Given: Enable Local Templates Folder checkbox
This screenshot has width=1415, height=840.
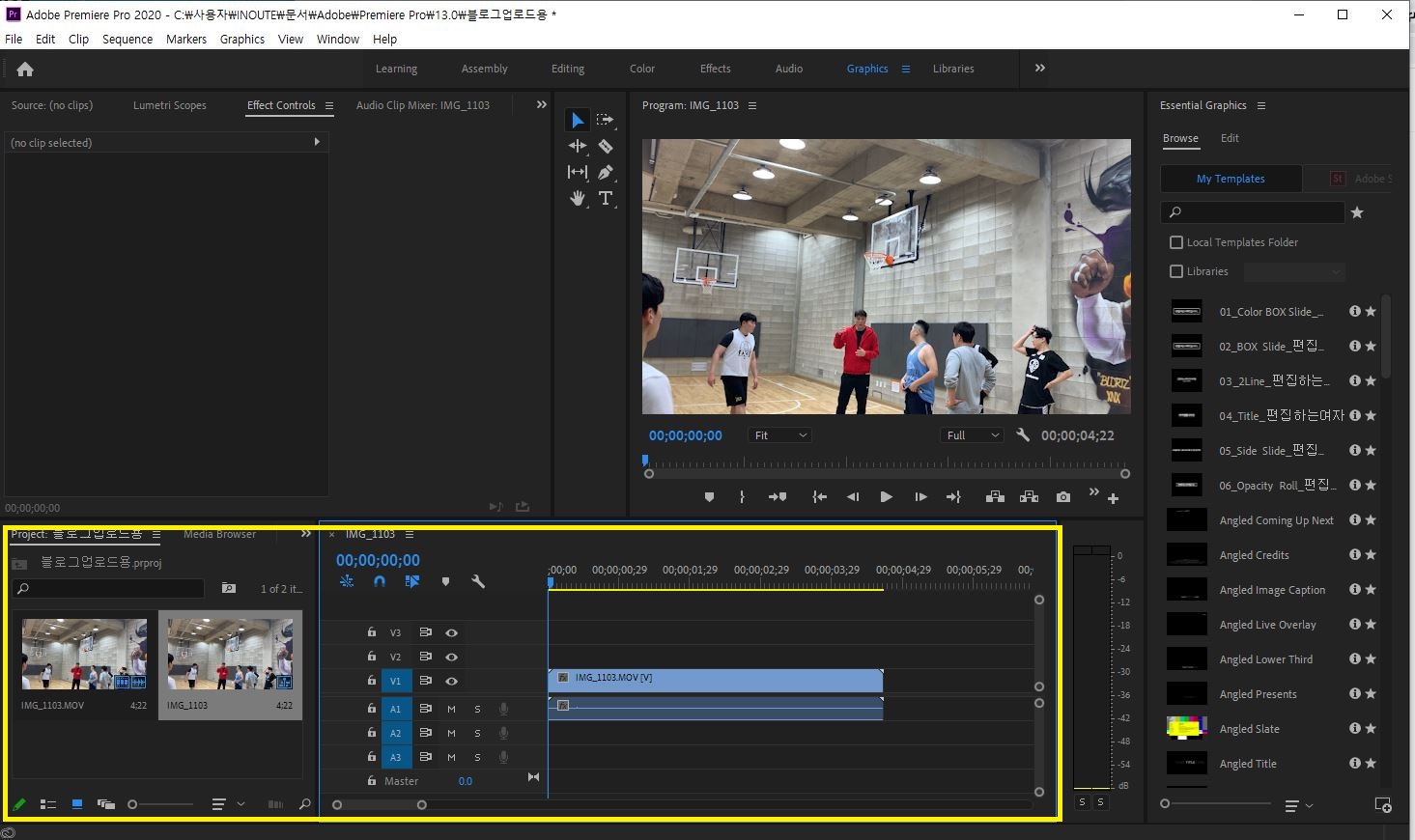Looking at the screenshot, I should point(1176,242).
